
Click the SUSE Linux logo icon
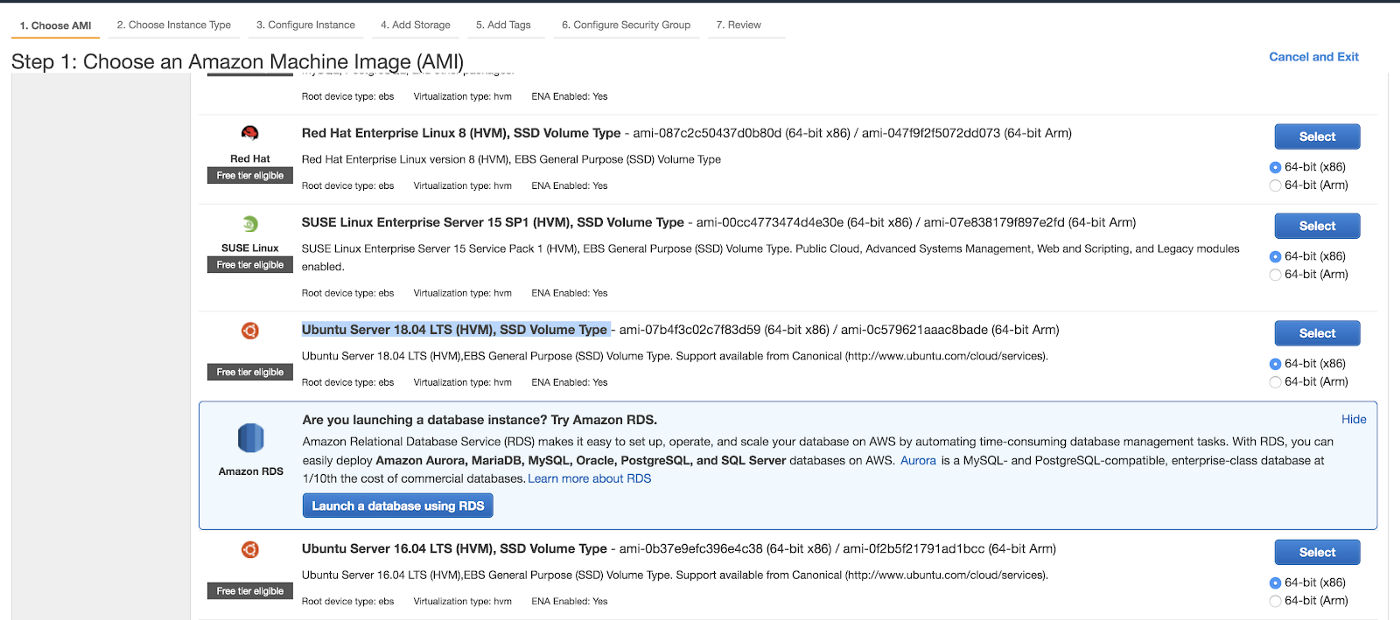point(250,223)
